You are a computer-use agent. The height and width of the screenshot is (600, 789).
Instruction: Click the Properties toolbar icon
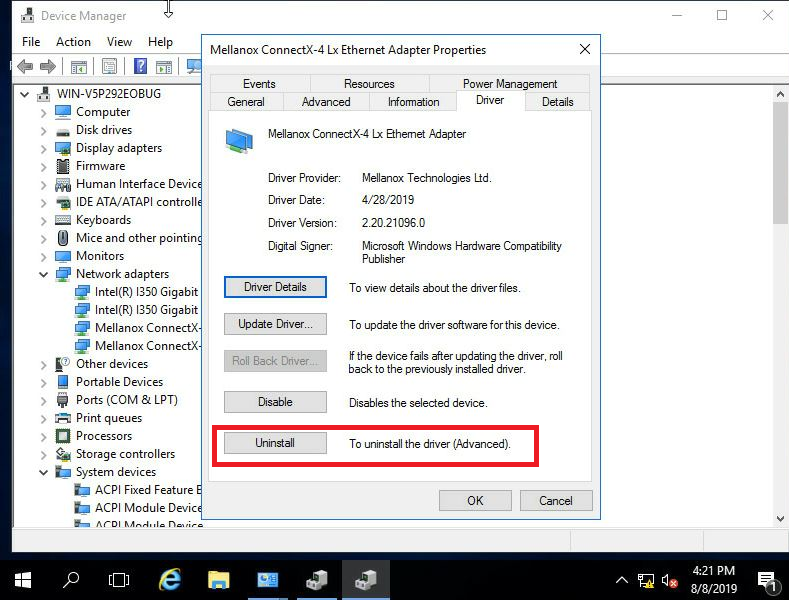109,66
